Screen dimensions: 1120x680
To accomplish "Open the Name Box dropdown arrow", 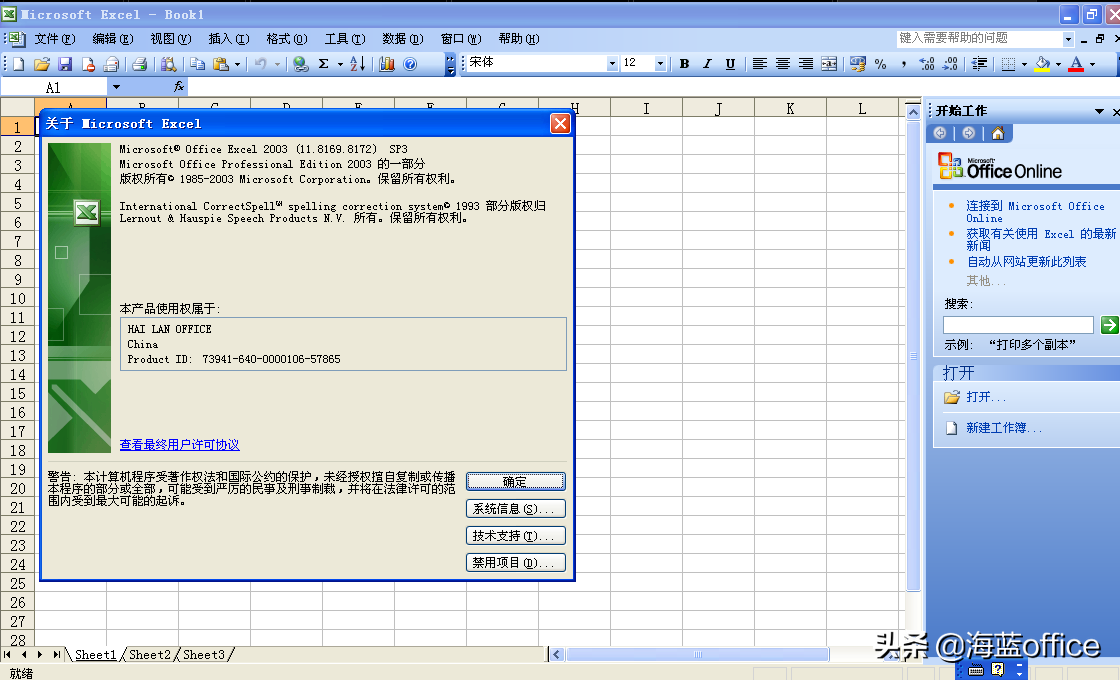I will point(116,87).
